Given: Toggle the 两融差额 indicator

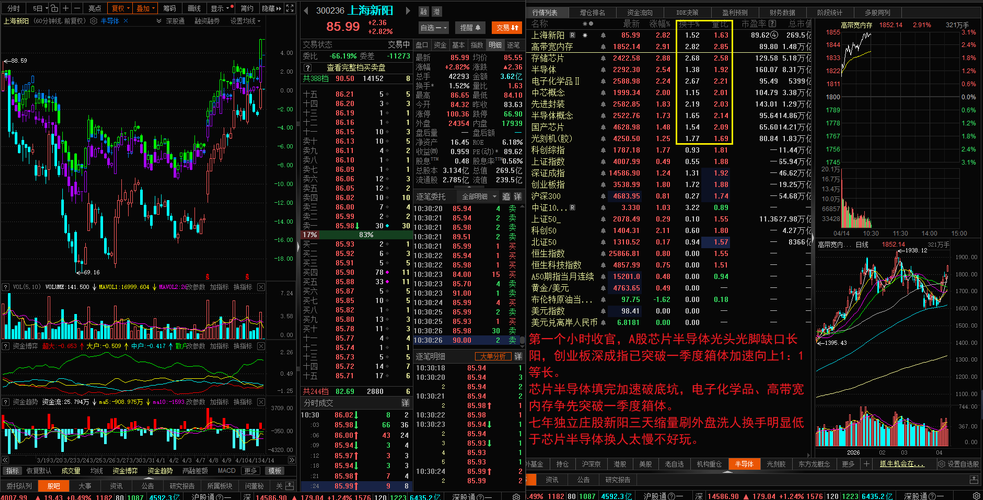Looking at the screenshot, I should (x=195, y=471).
